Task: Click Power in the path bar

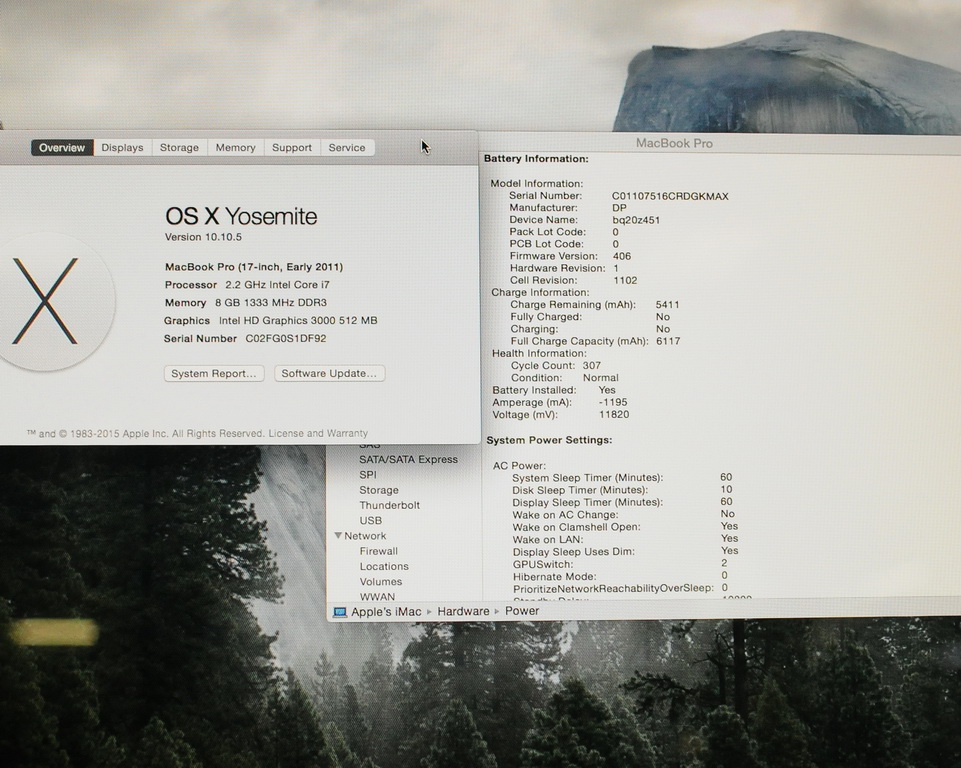Action: point(522,611)
